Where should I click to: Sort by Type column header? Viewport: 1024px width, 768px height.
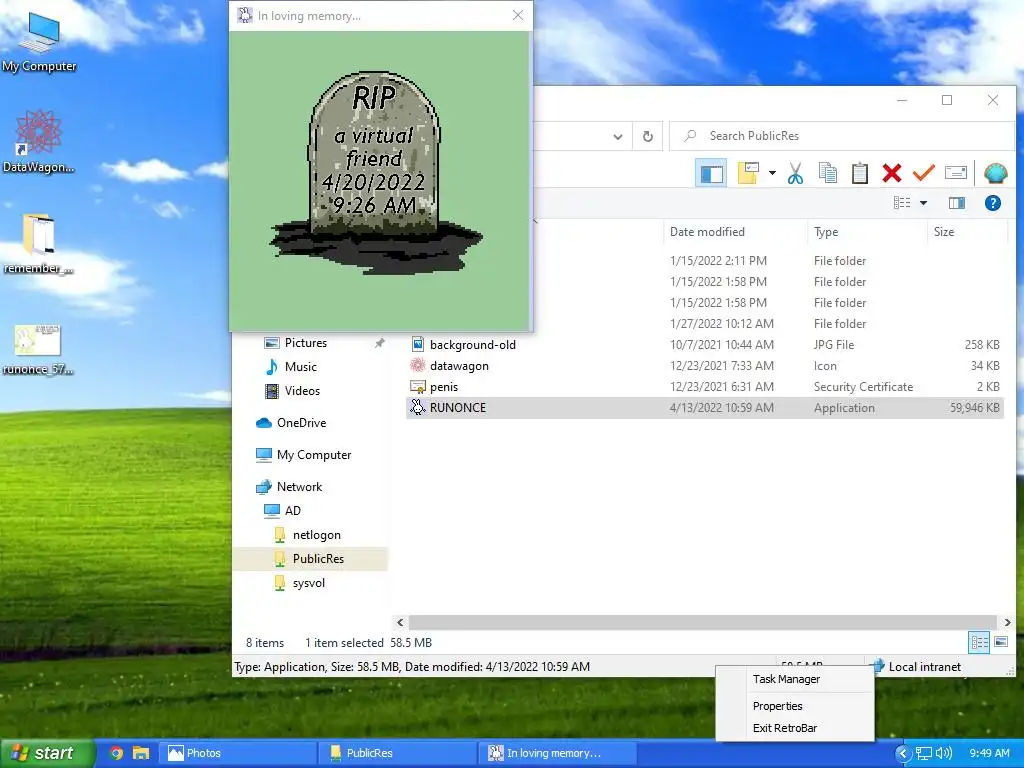tap(825, 232)
